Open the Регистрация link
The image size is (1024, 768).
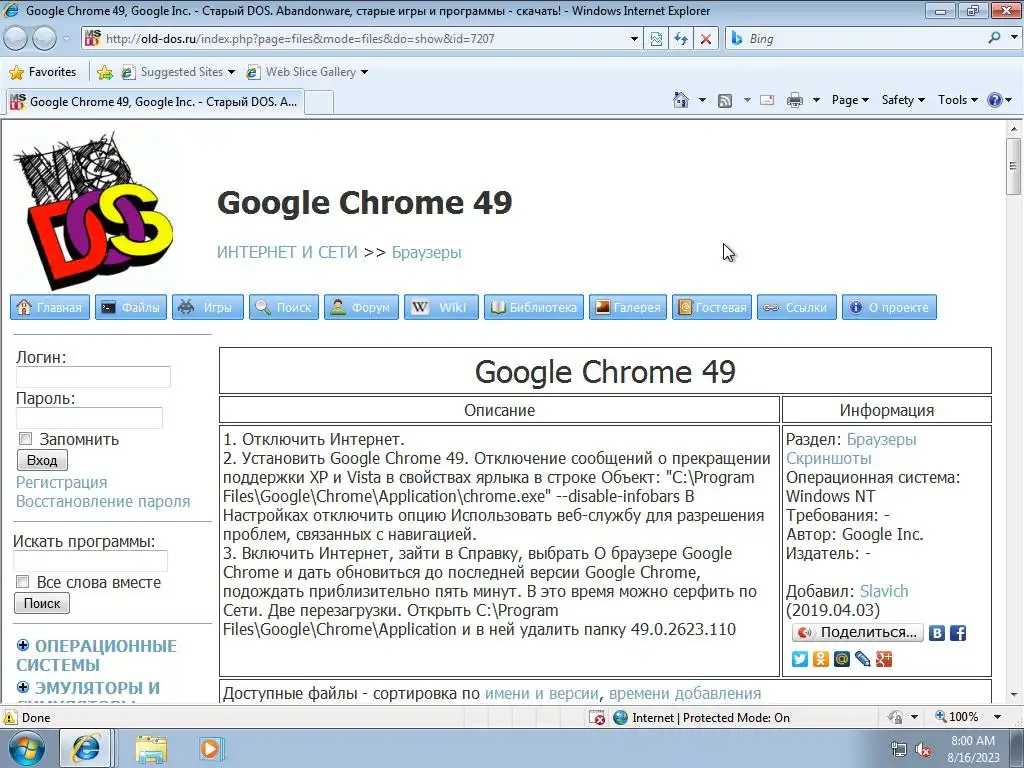click(61, 483)
